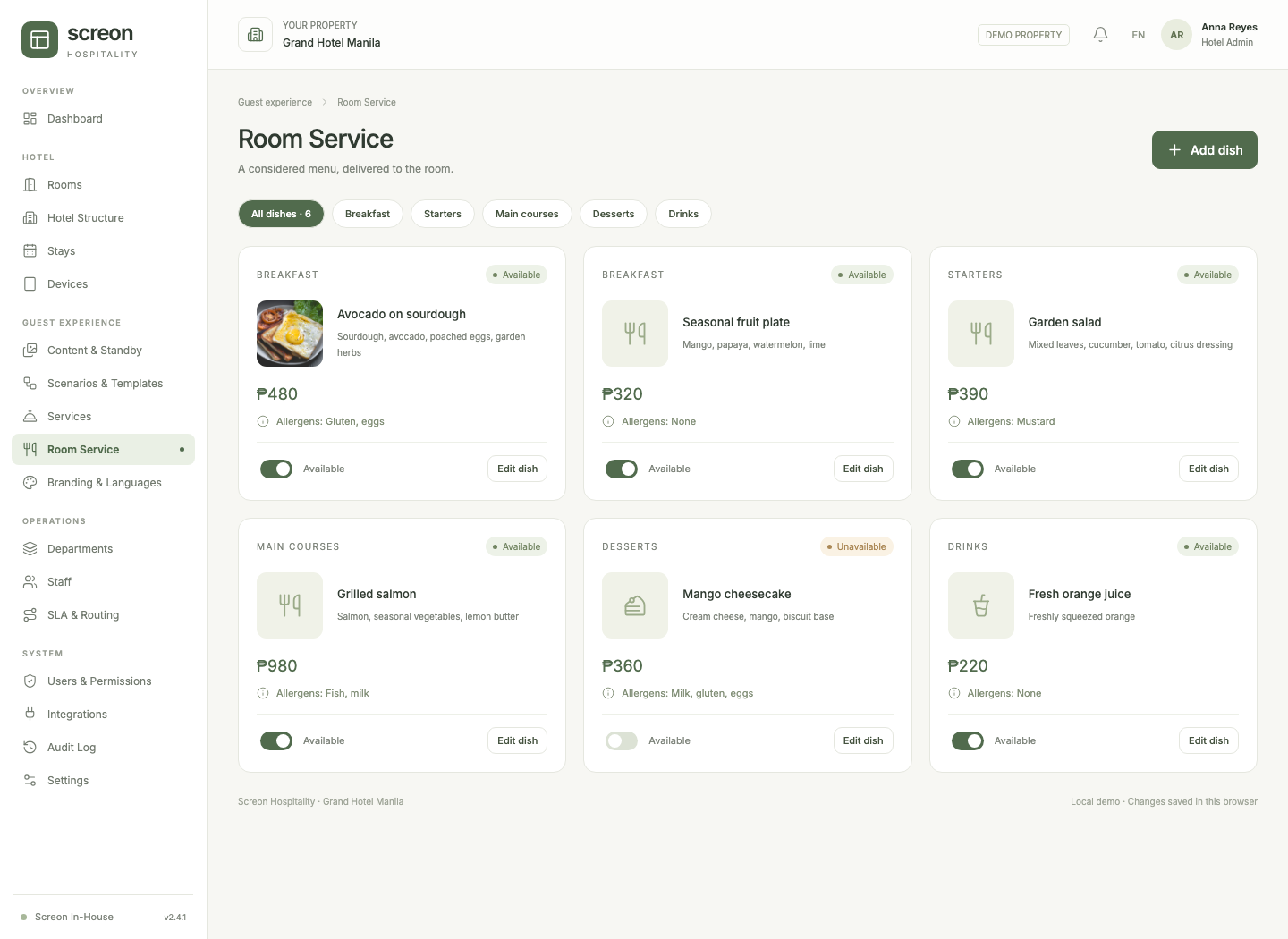Click the Demo Property badge
1288x939 pixels.
click(x=1023, y=35)
